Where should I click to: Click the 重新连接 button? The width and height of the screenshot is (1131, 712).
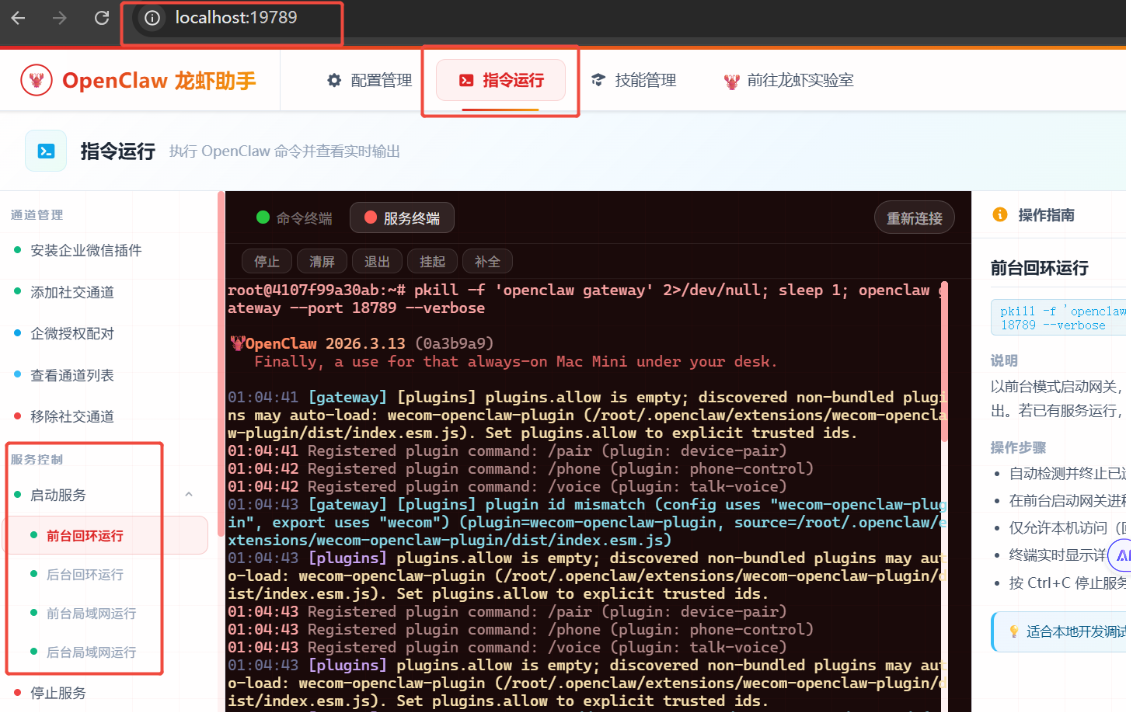click(x=914, y=218)
